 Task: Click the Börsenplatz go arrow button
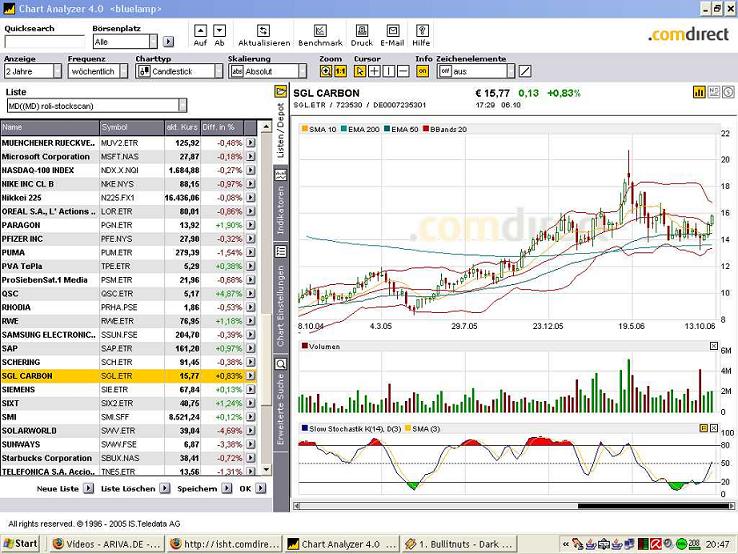(x=168, y=42)
